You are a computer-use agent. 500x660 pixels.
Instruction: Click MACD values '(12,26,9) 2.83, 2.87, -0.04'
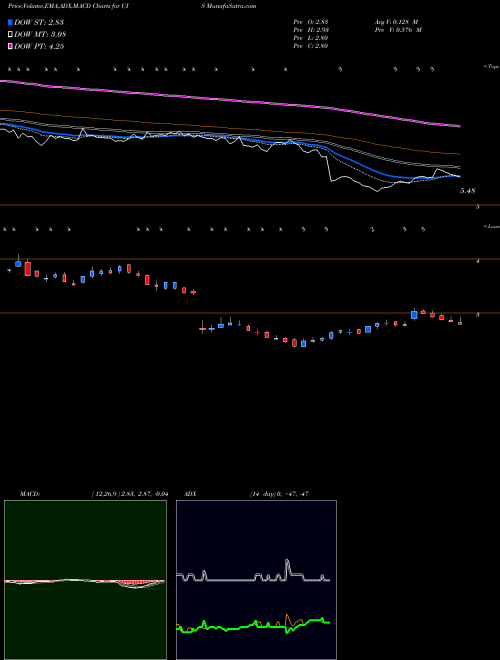(x=130, y=494)
